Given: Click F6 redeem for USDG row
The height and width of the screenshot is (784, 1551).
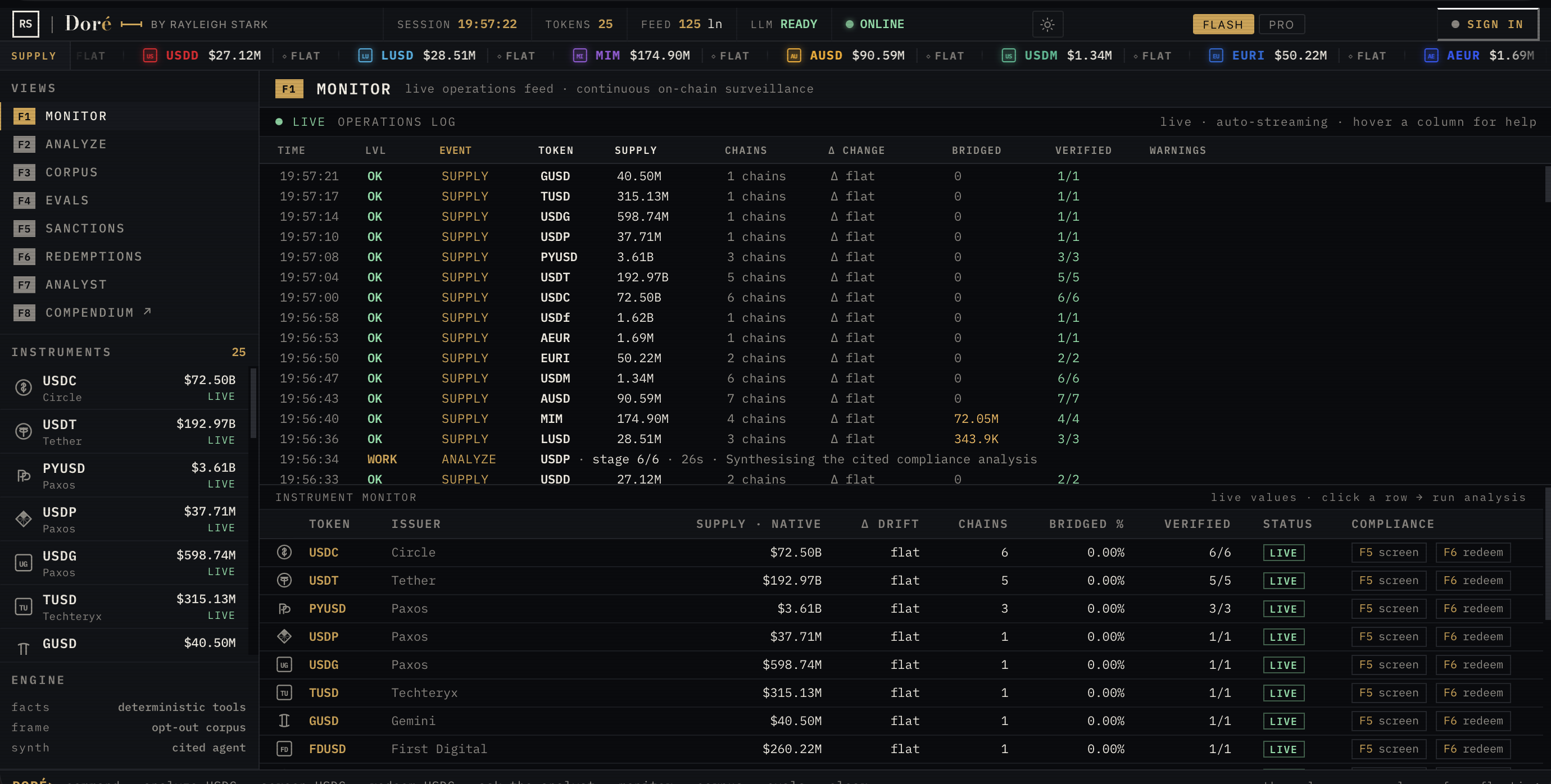Looking at the screenshot, I should tap(1473, 664).
